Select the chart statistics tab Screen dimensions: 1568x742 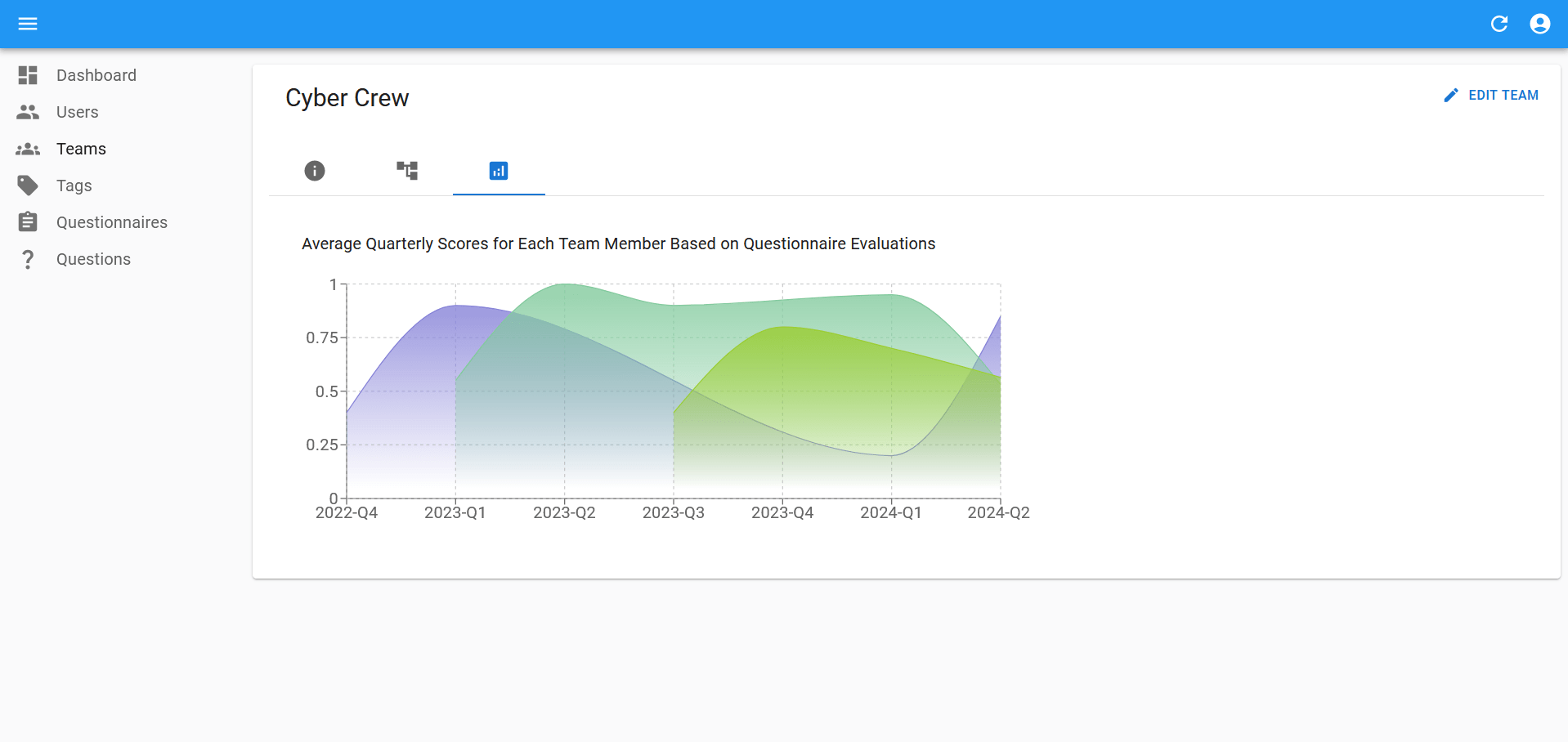point(499,171)
